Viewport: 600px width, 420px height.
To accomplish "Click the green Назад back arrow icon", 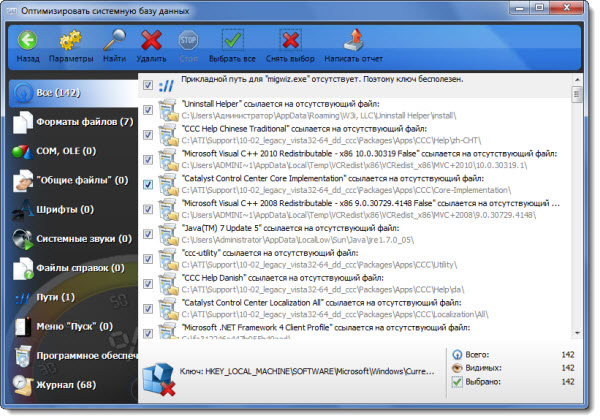I will (27, 41).
